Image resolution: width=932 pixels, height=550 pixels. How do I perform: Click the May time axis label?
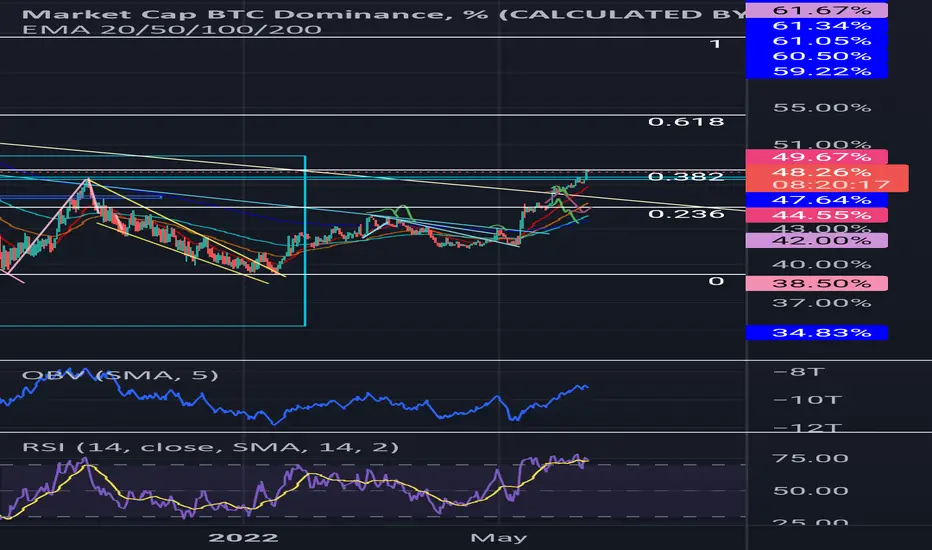coord(498,538)
